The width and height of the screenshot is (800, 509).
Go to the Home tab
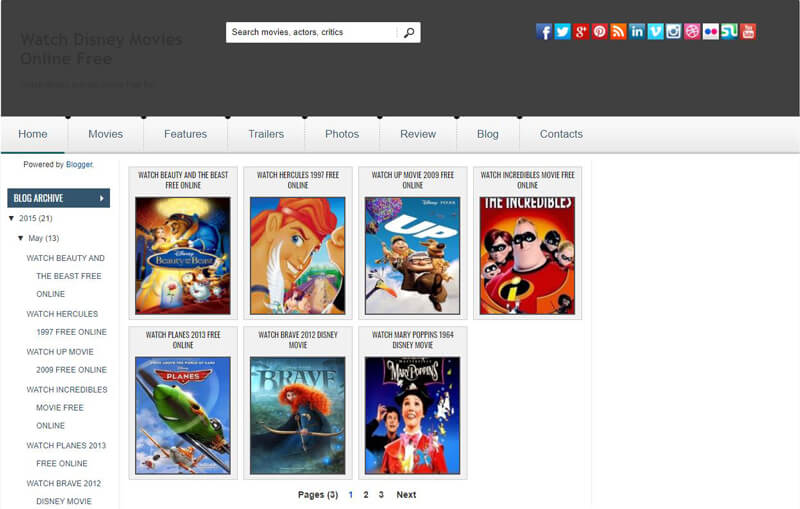[x=33, y=134]
